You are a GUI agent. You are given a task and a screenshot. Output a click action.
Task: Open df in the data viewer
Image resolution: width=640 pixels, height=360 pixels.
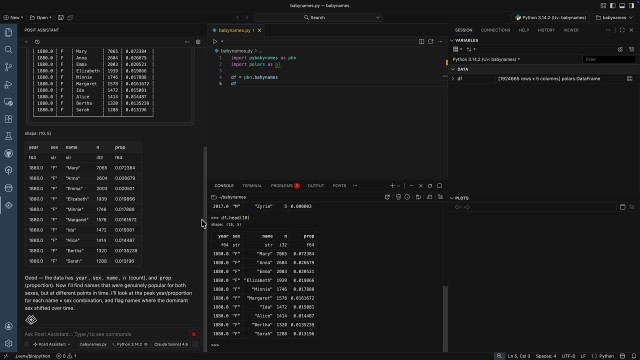click(629, 79)
